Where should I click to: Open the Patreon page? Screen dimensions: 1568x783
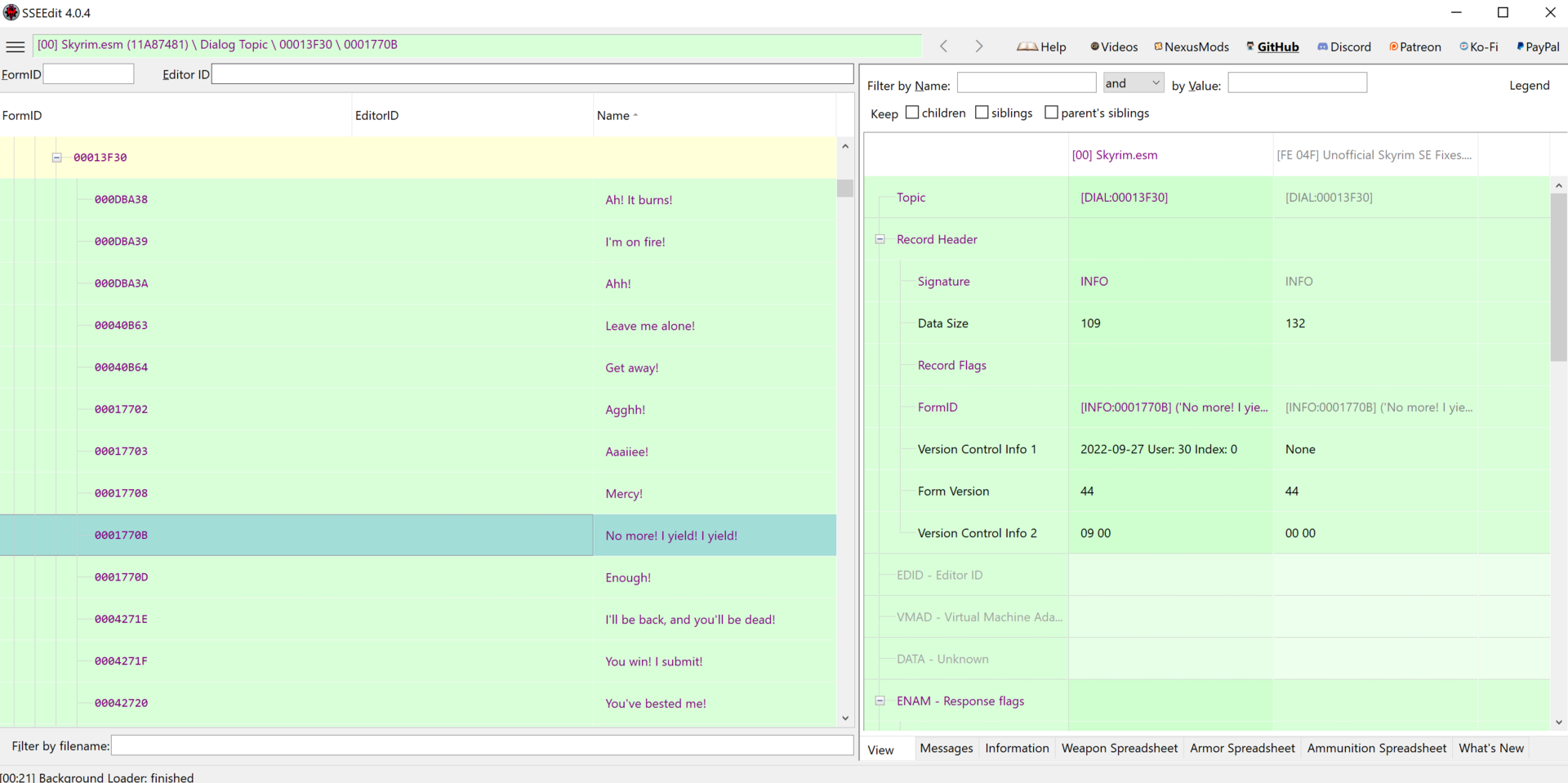tap(1415, 47)
